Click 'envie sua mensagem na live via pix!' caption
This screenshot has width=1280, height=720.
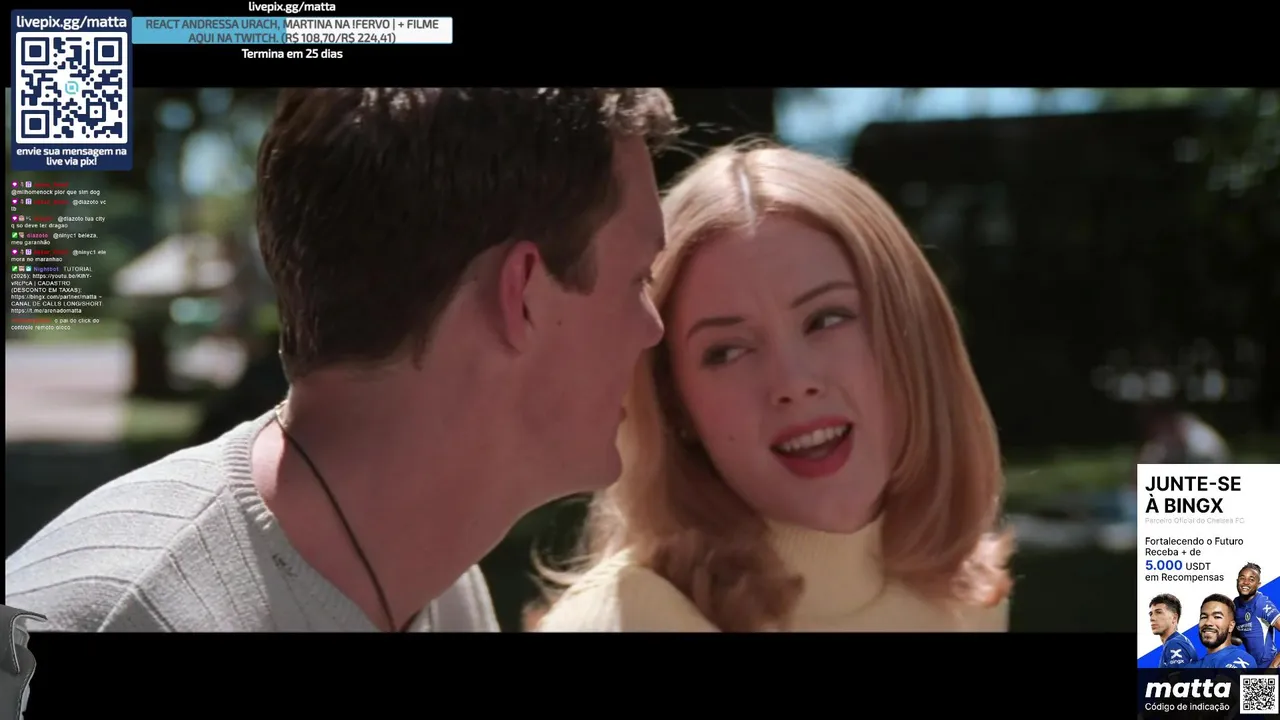[71, 156]
